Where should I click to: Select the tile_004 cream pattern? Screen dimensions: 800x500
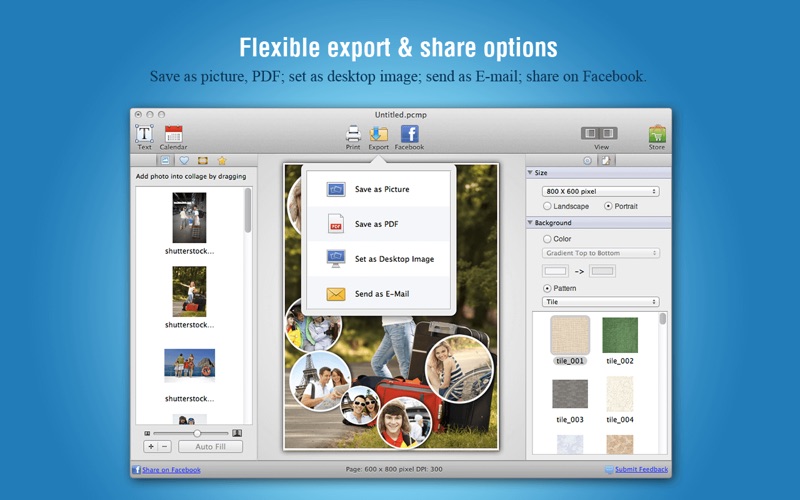(x=620, y=393)
